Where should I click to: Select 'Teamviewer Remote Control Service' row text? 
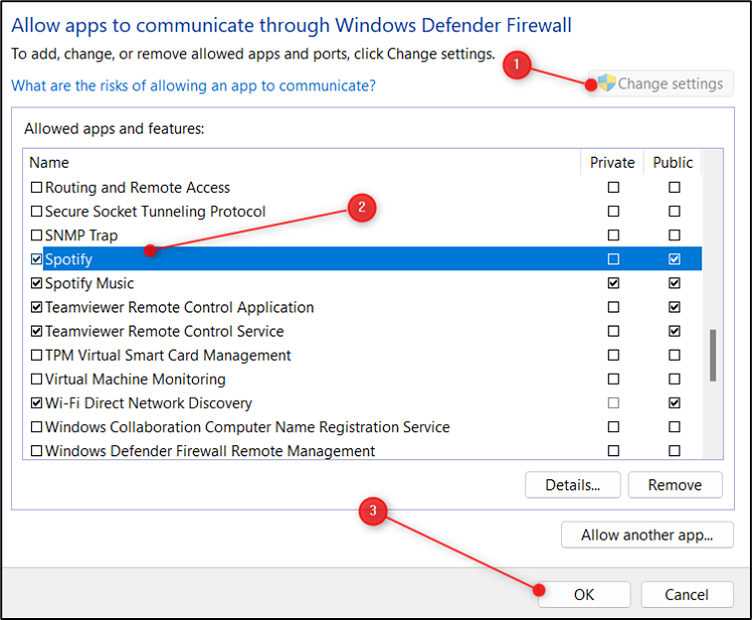click(x=164, y=331)
